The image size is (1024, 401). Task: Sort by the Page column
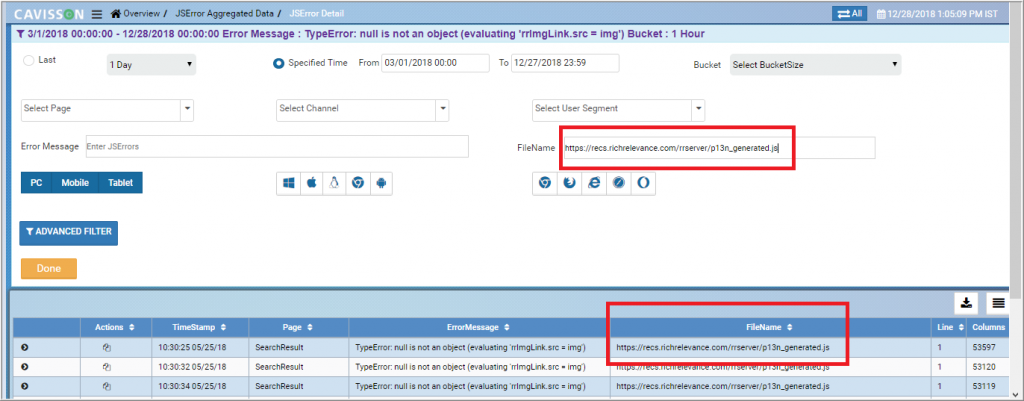tap(310, 327)
